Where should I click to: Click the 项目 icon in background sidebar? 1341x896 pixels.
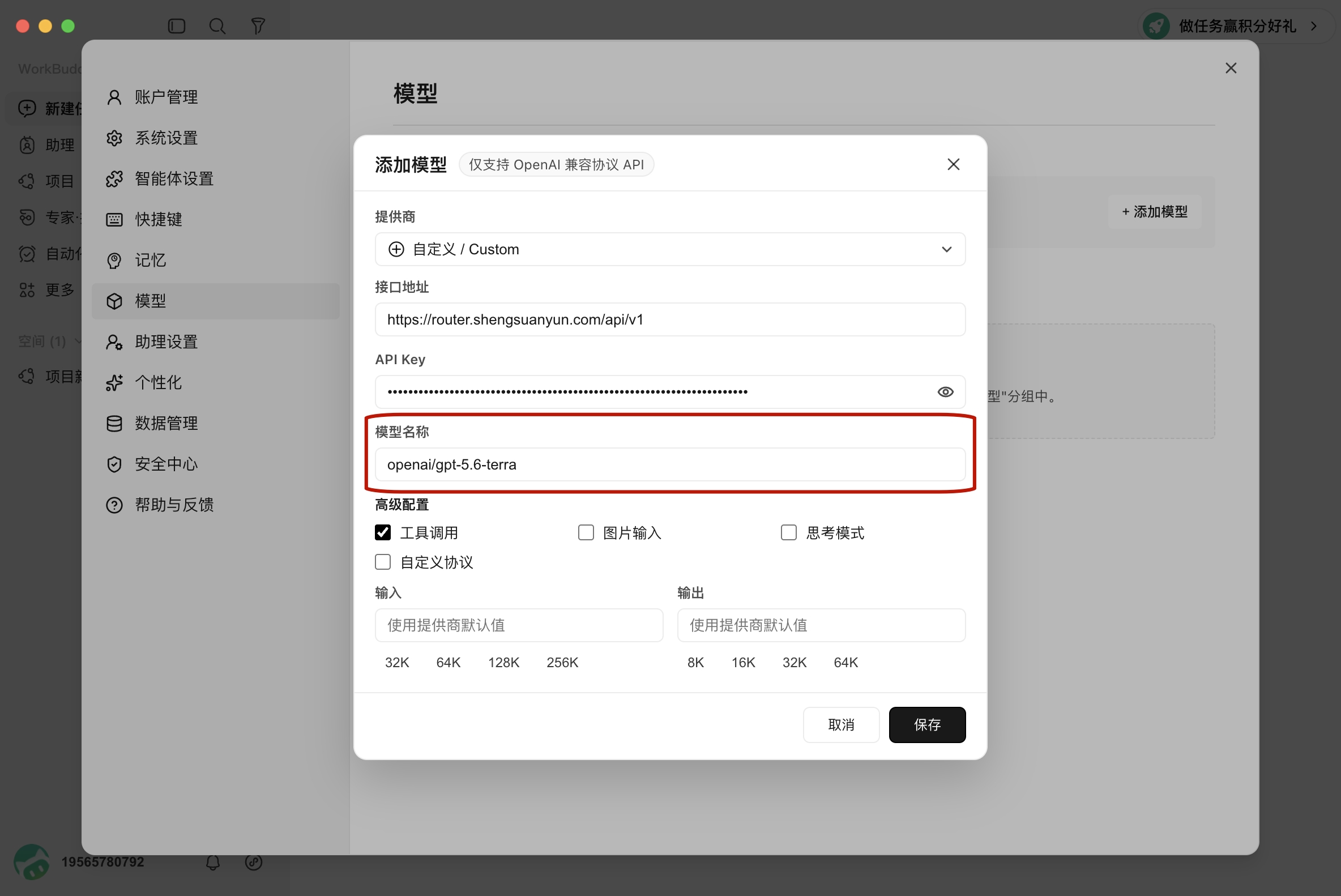[27, 181]
